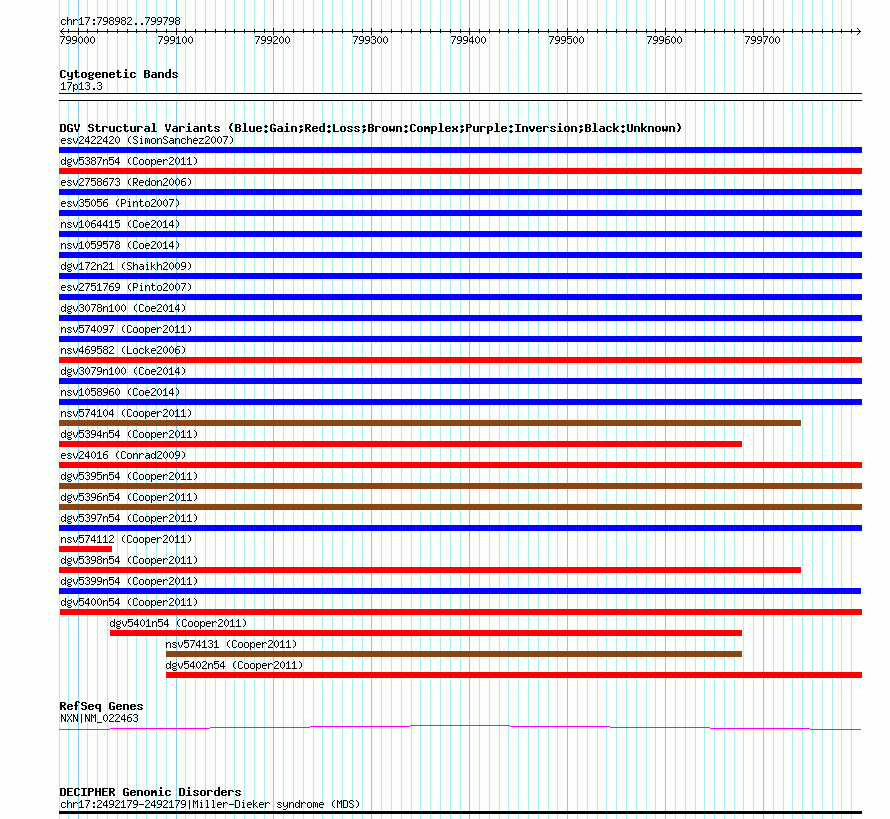Click ruler position 799400
Image resolution: width=890 pixels, height=819 pixels.
point(468,40)
